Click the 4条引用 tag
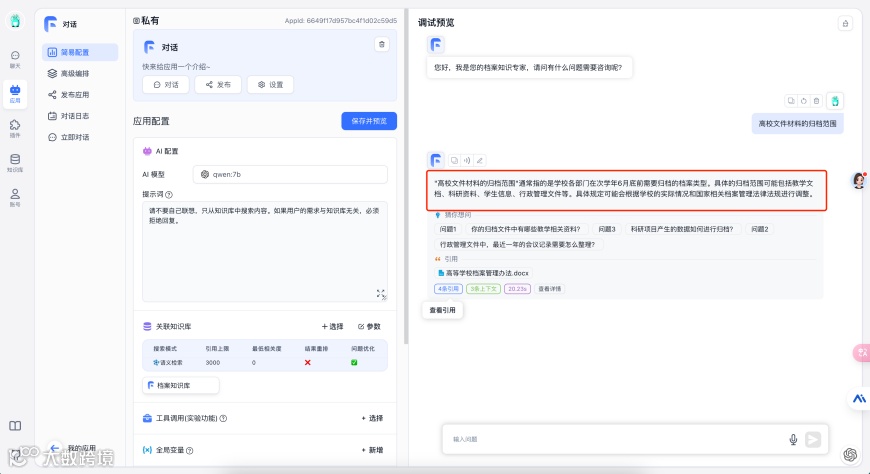This screenshot has height=474, width=870. point(448,289)
